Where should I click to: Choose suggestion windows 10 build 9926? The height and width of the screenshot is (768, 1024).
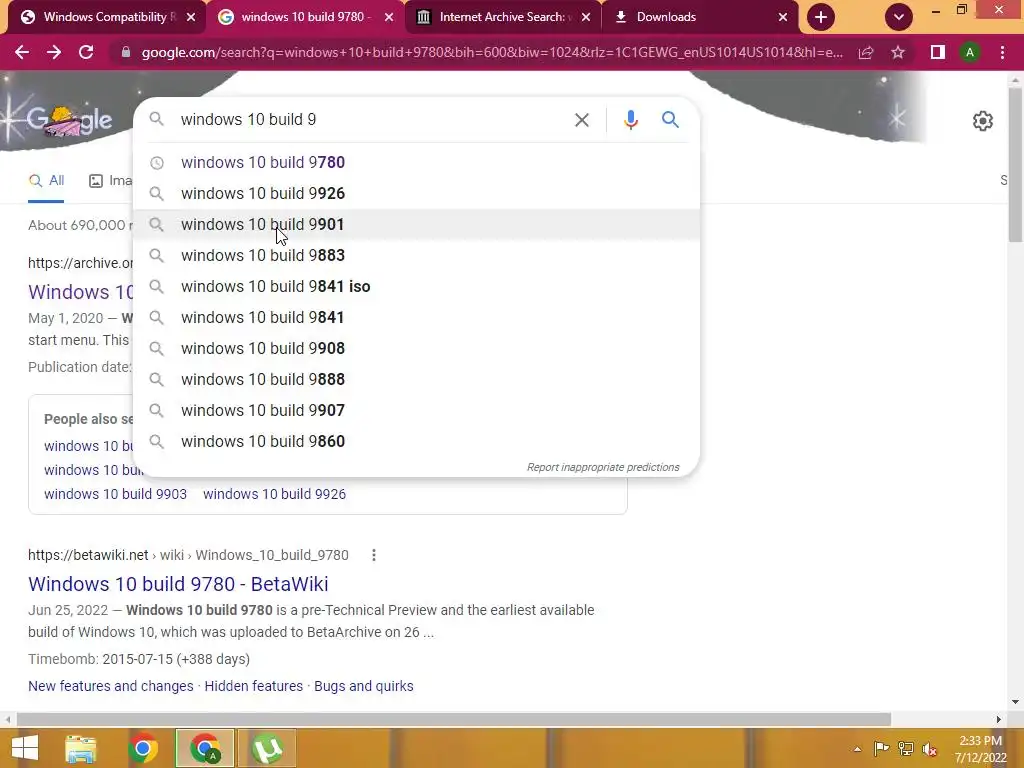pos(416,193)
